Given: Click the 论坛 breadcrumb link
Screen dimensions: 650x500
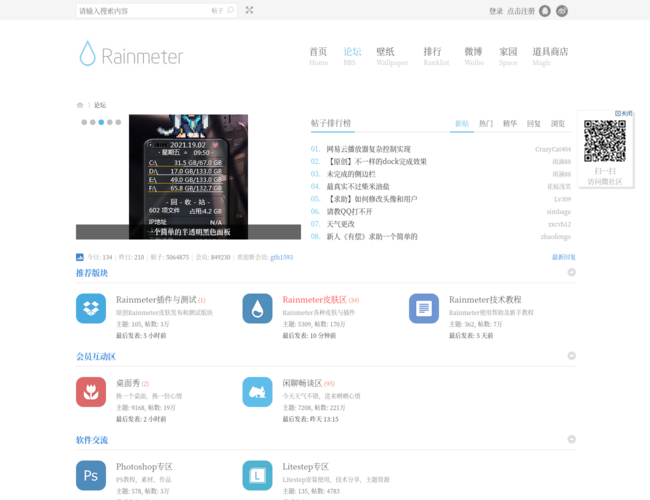Looking at the screenshot, I should pos(100,105).
